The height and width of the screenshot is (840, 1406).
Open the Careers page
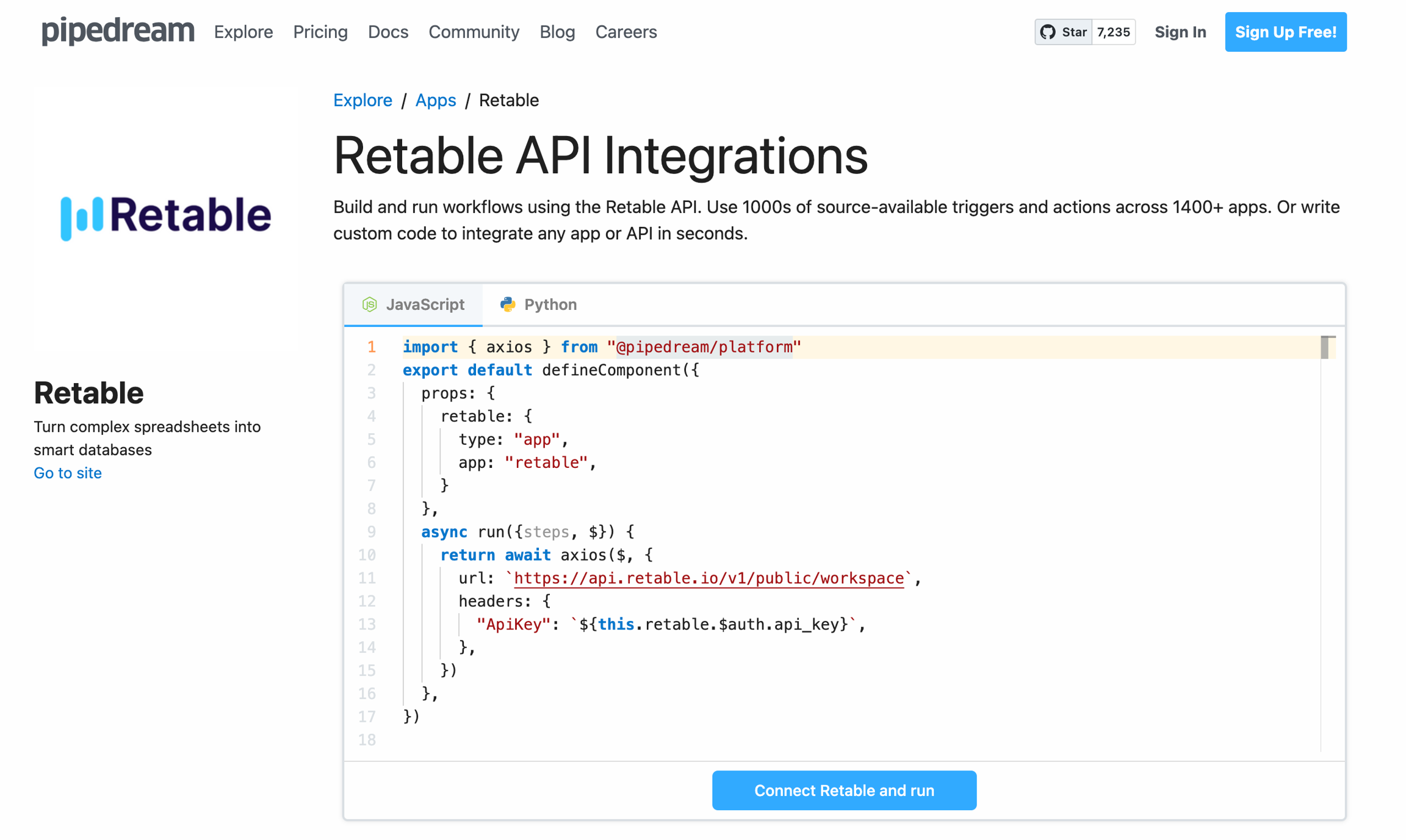[626, 32]
